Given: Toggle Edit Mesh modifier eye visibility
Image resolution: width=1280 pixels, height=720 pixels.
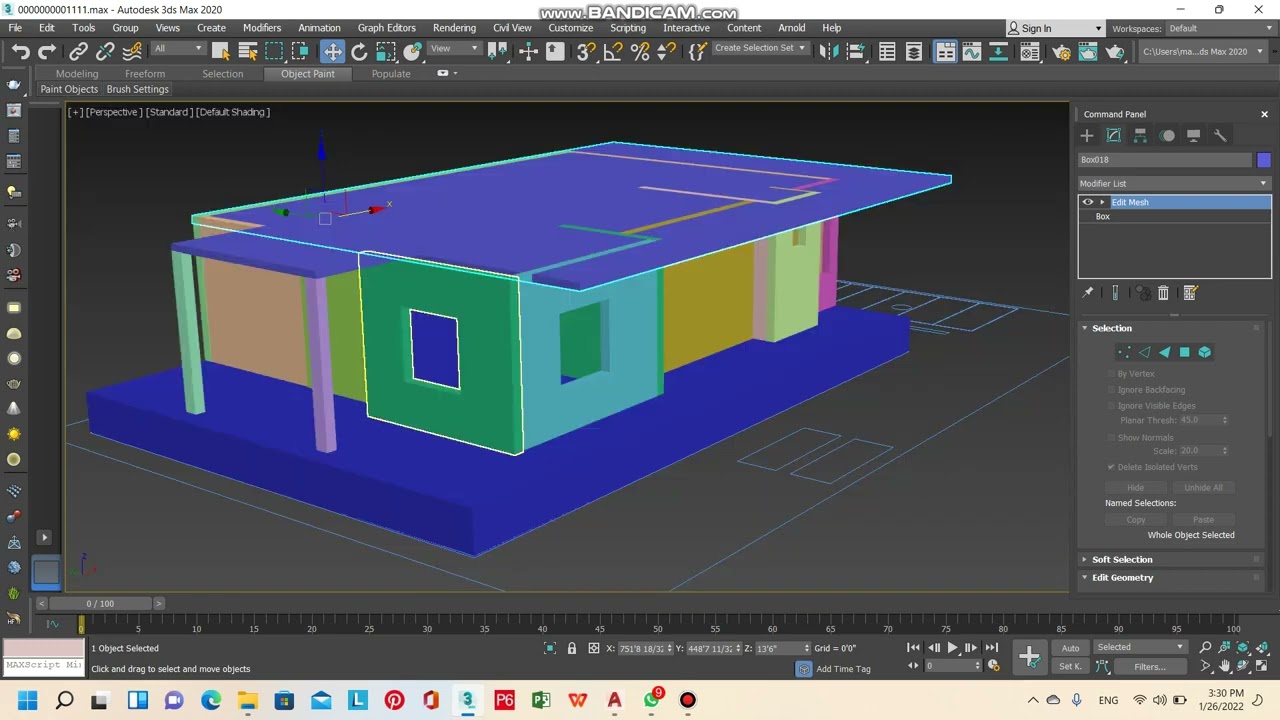Looking at the screenshot, I should click(1088, 202).
